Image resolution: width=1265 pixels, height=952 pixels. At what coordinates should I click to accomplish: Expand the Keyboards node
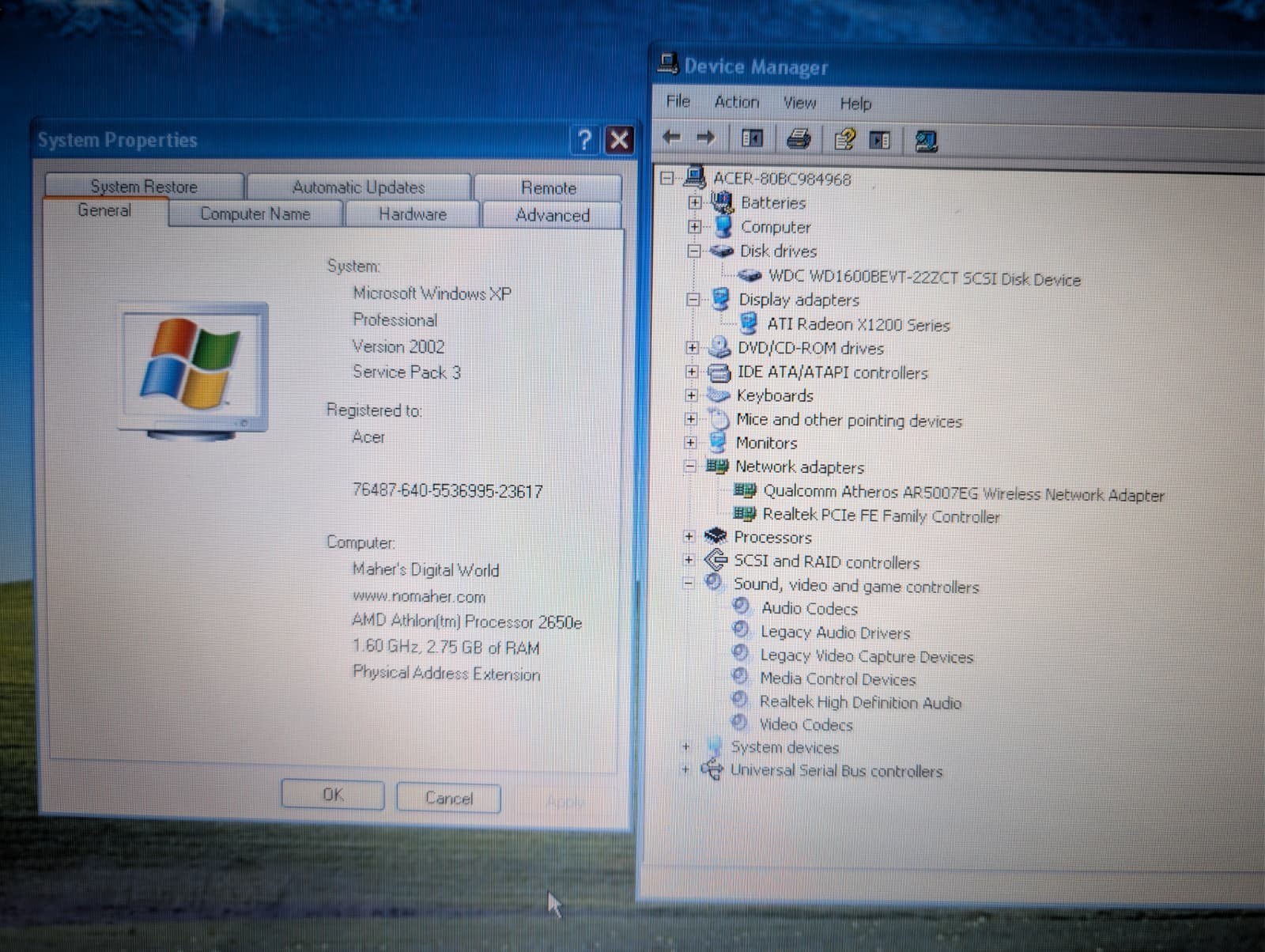[x=691, y=395]
